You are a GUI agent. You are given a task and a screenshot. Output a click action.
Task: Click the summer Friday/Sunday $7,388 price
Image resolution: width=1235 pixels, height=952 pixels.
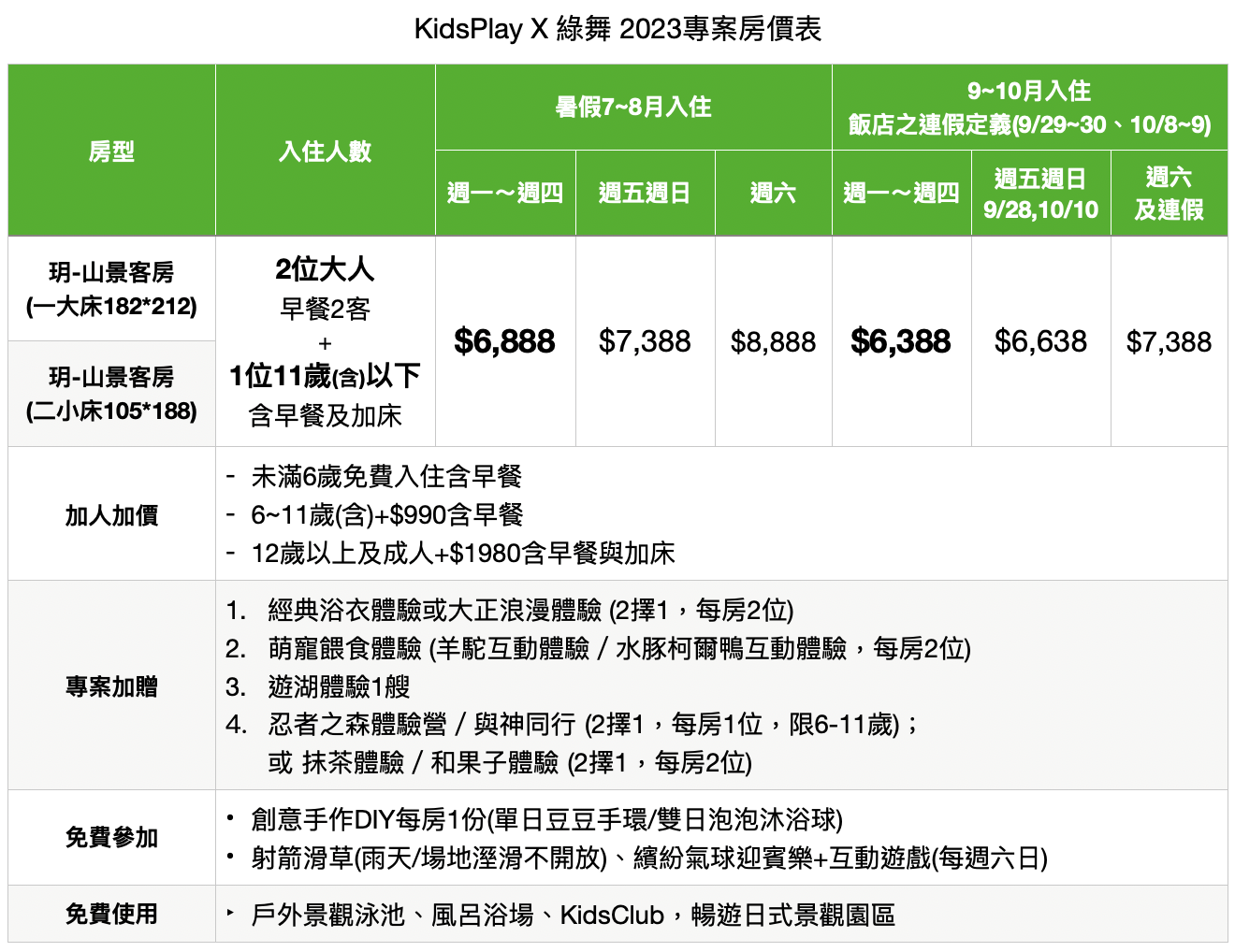click(x=645, y=341)
